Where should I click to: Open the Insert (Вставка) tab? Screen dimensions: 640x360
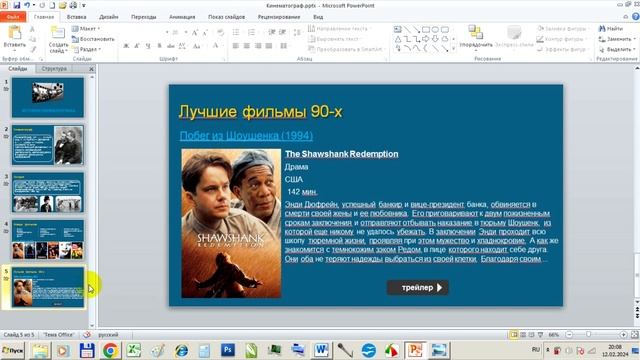coord(76,17)
